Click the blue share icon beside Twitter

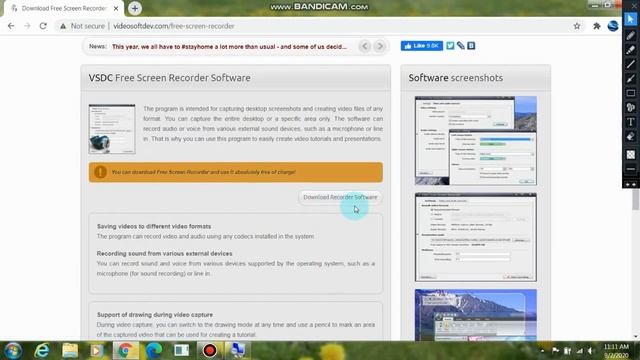[460, 46]
